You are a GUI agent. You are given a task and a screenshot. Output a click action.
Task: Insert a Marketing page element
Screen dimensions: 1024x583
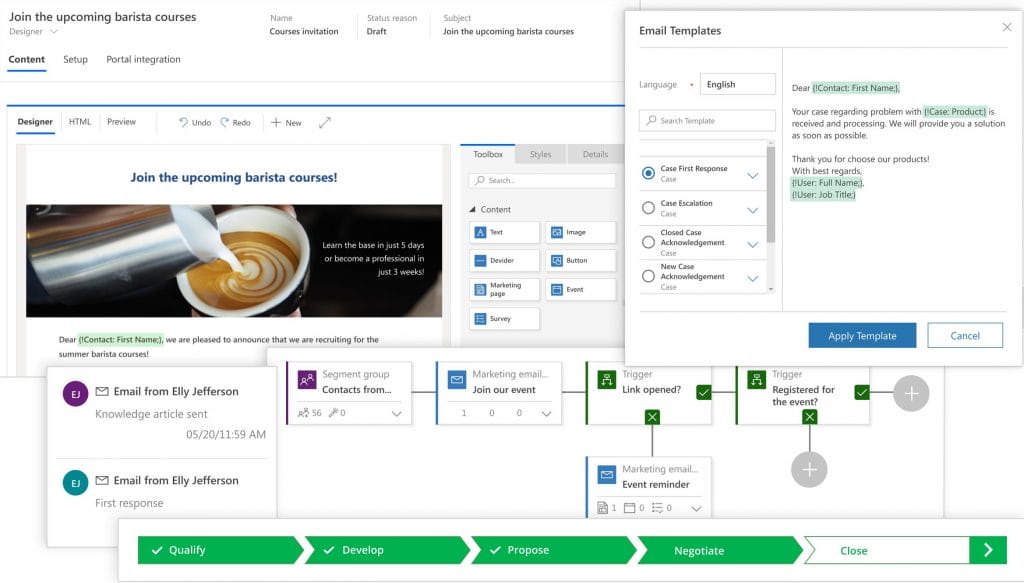coord(503,290)
